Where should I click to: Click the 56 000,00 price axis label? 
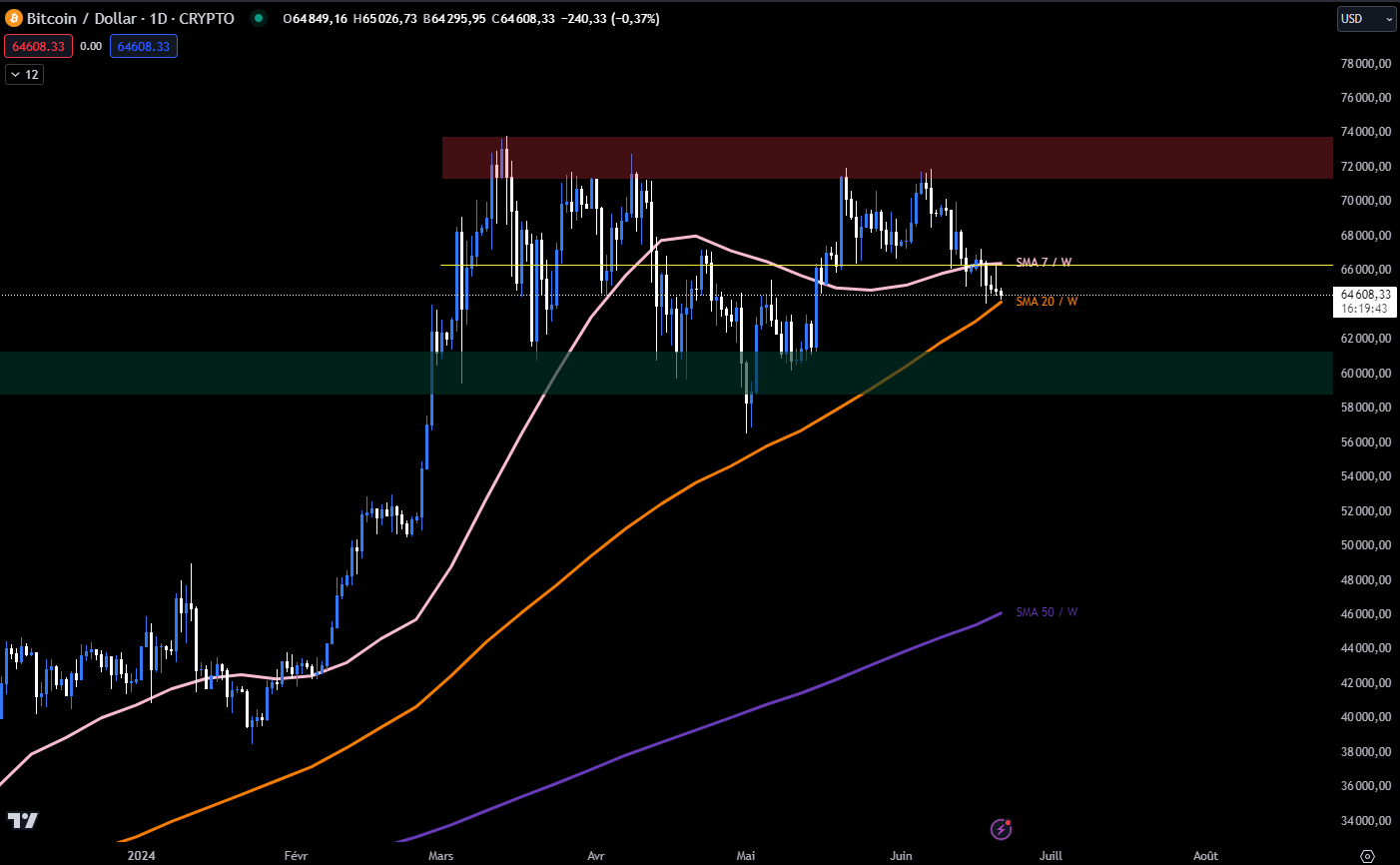[x=1365, y=442]
